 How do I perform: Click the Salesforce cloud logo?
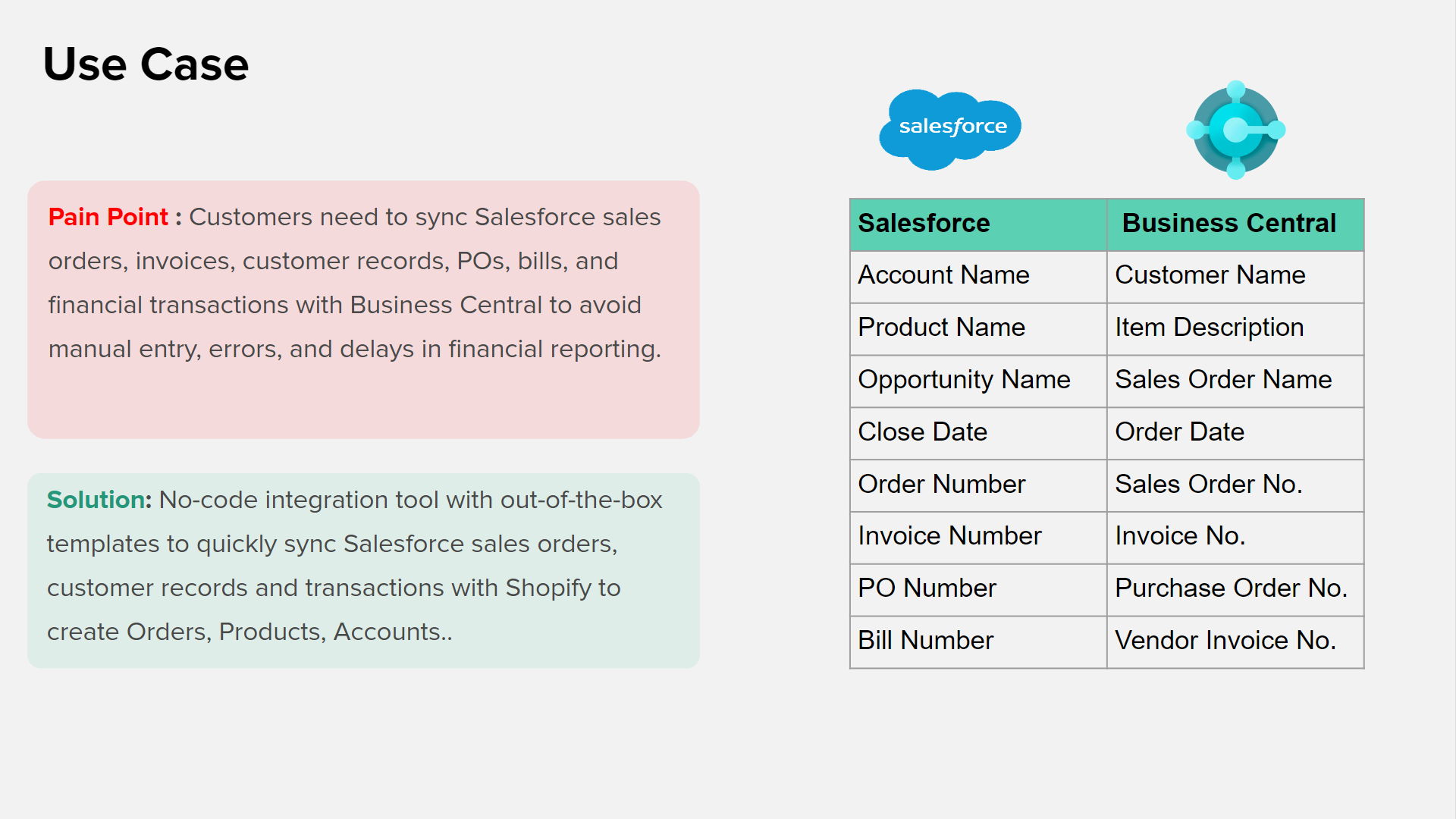click(950, 129)
